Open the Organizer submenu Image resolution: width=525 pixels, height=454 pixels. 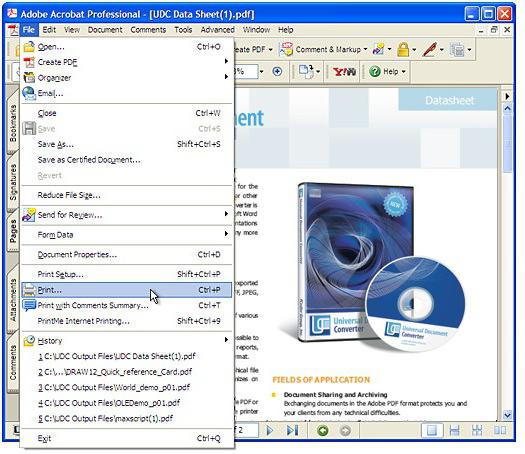point(127,77)
